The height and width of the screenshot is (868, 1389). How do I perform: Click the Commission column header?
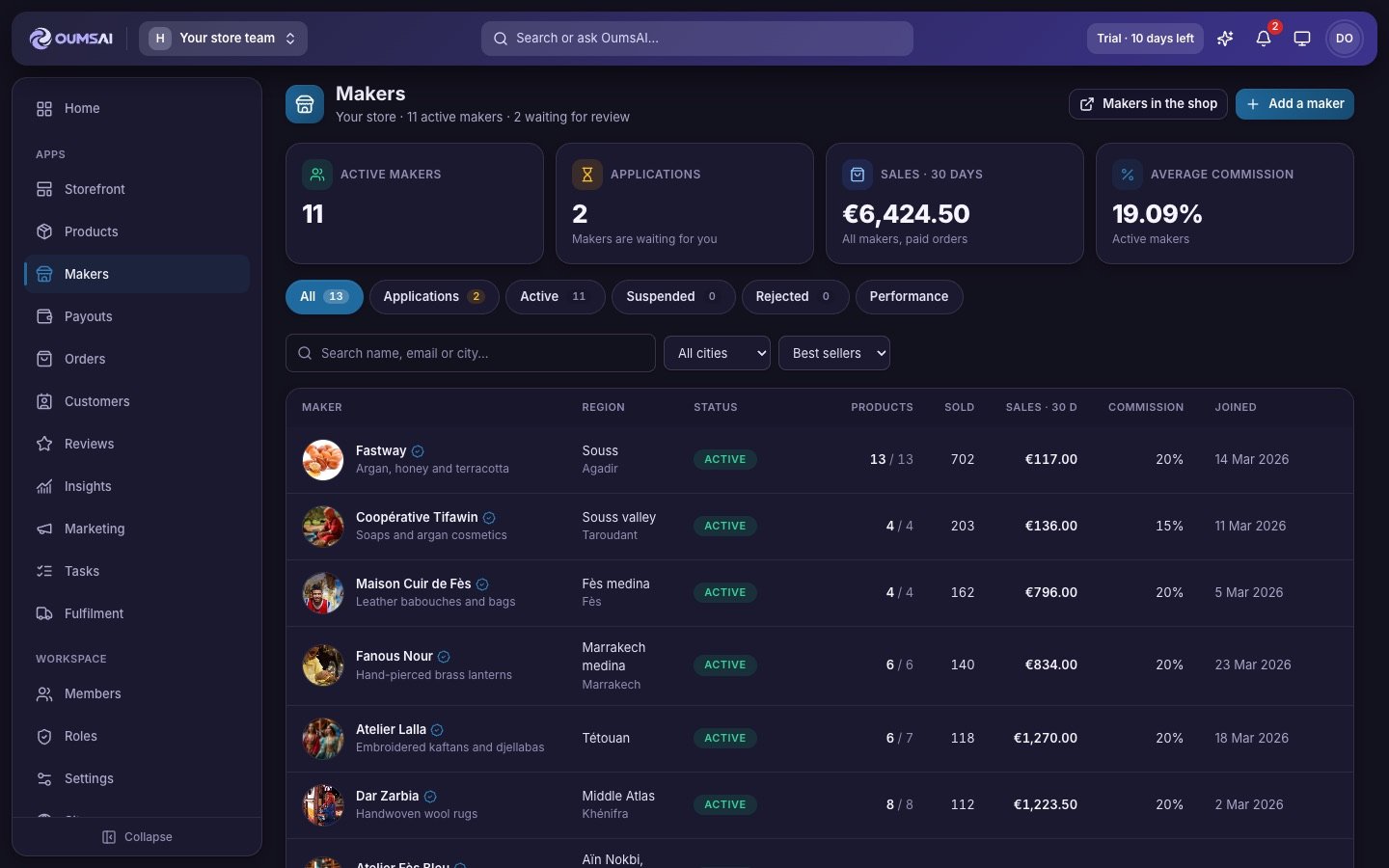coord(1146,407)
